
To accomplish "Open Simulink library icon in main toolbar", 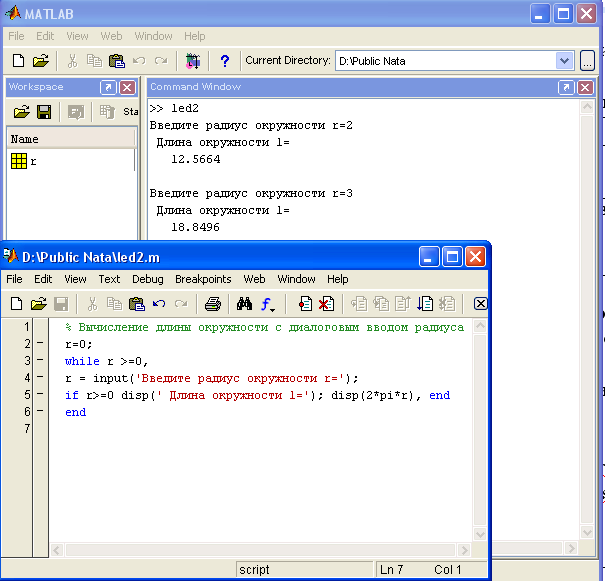I will pyautogui.click(x=193, y=61).
